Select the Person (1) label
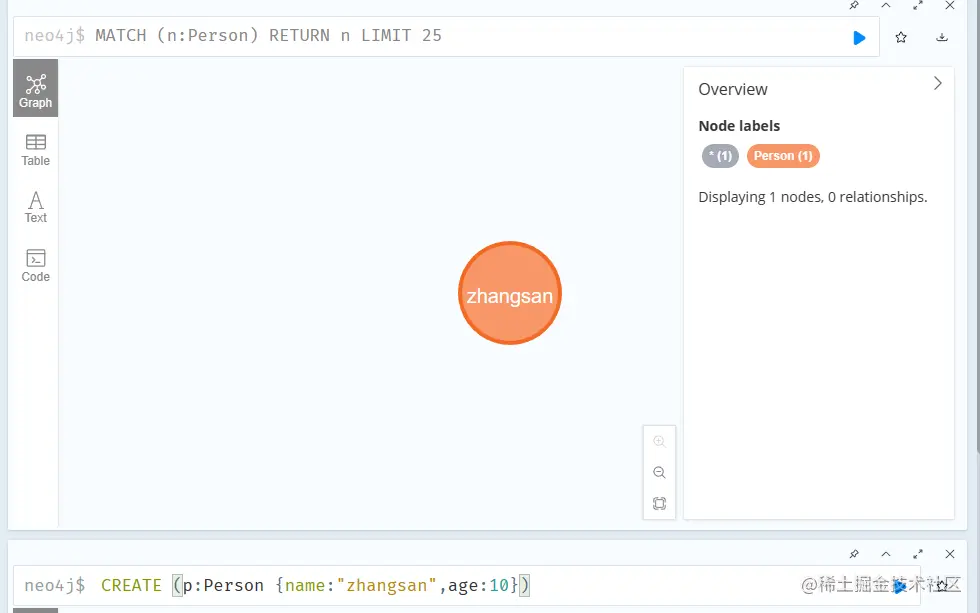Image resolution: width=980 pixels, height=613 pixels. click(x=783, y=156)
